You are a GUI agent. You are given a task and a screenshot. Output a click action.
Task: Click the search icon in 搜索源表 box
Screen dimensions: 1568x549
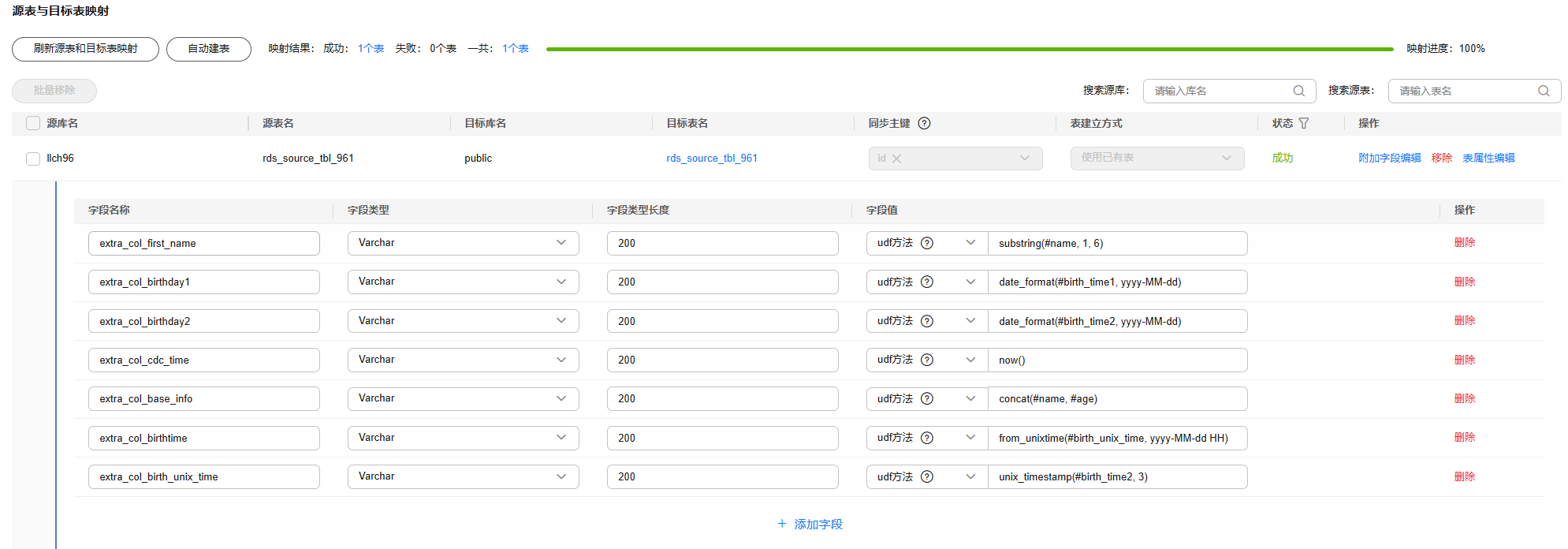tap(1544, 91)
